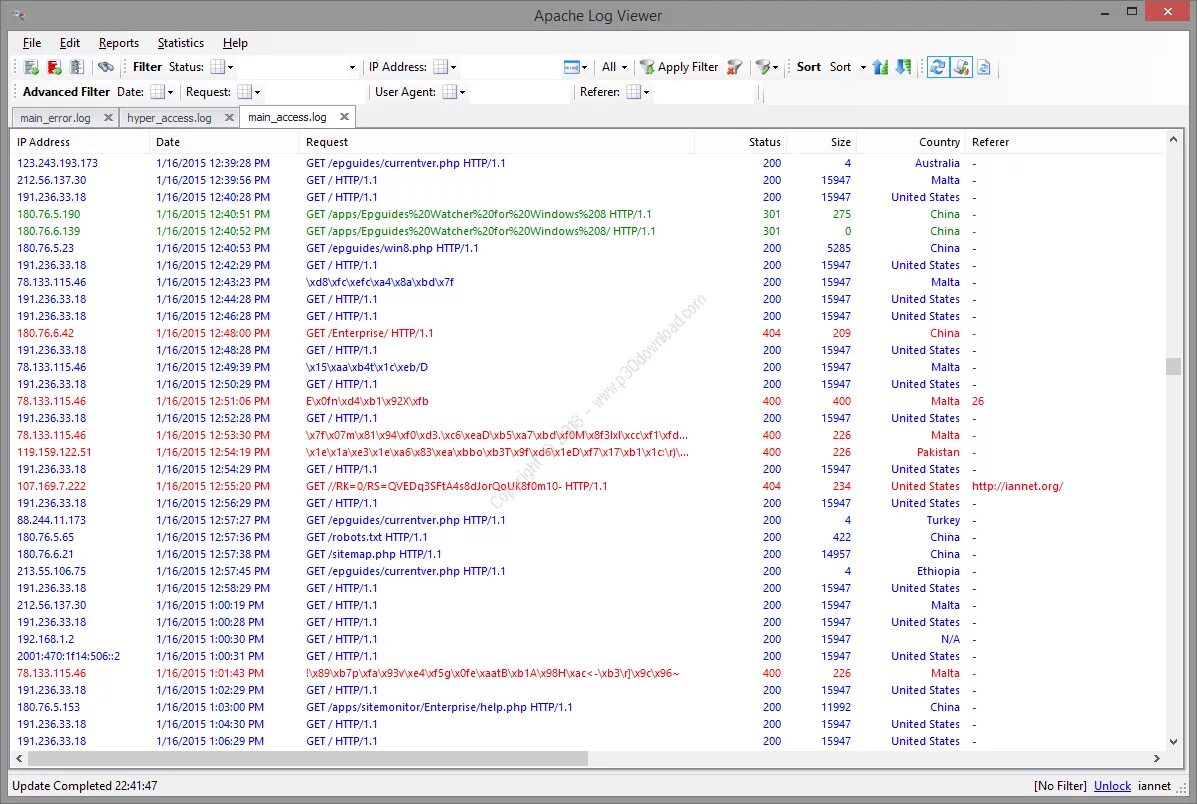Click the scroll up arrow of vertical scrollbar

pyautogui.click(x=1173, y=139)
